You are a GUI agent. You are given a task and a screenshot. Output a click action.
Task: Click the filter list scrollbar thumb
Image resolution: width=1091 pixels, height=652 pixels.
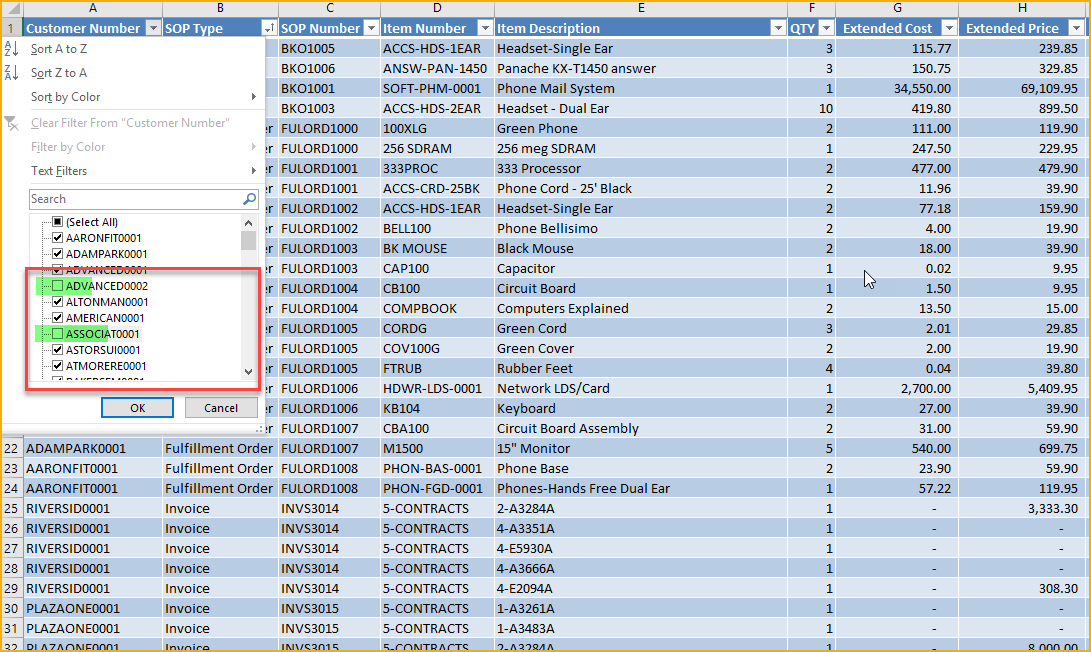pos(248,240)
